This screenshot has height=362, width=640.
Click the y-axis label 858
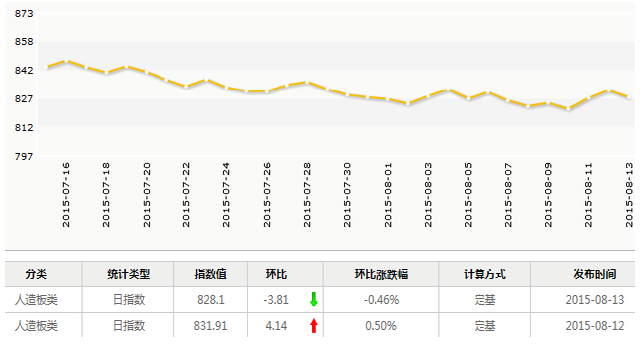coord(24,42)
